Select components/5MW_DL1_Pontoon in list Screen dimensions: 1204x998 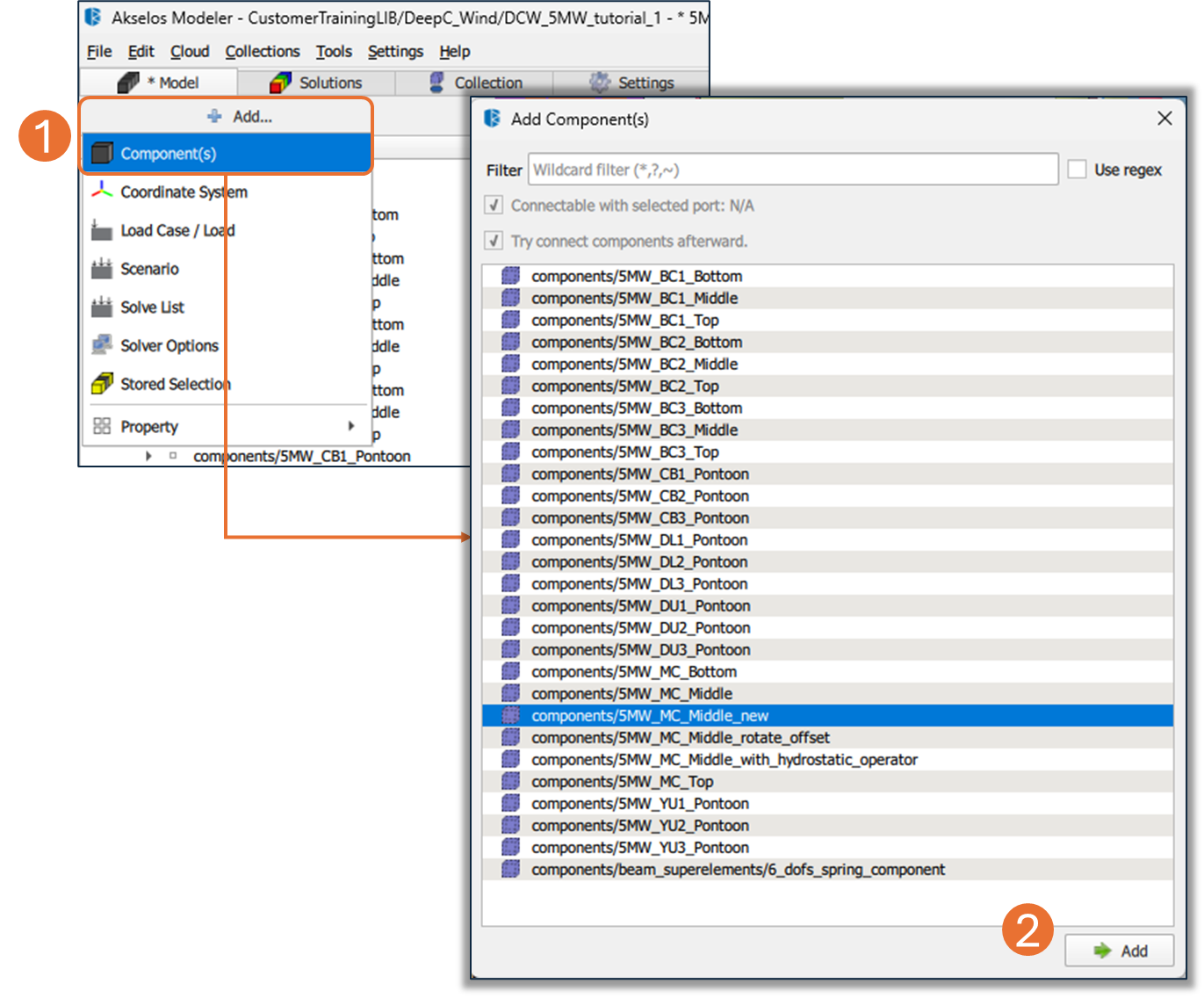pos(827,539)
